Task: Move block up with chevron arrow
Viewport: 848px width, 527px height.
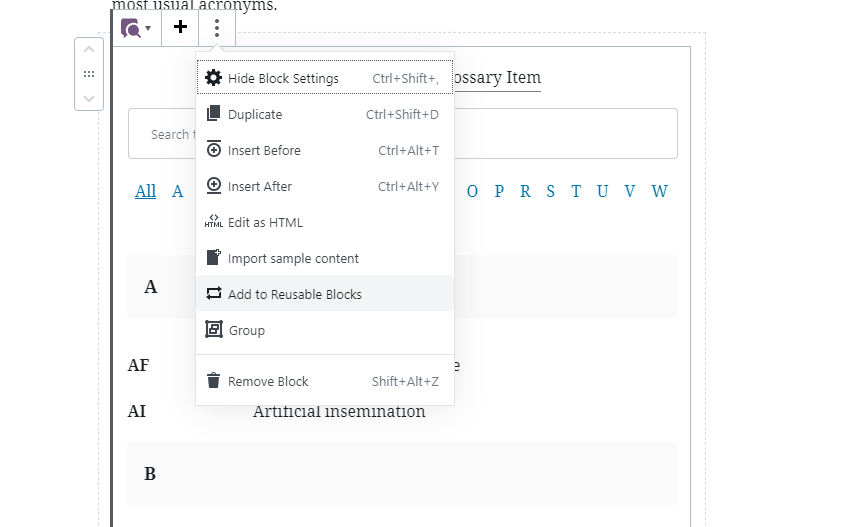Action: 89,50
